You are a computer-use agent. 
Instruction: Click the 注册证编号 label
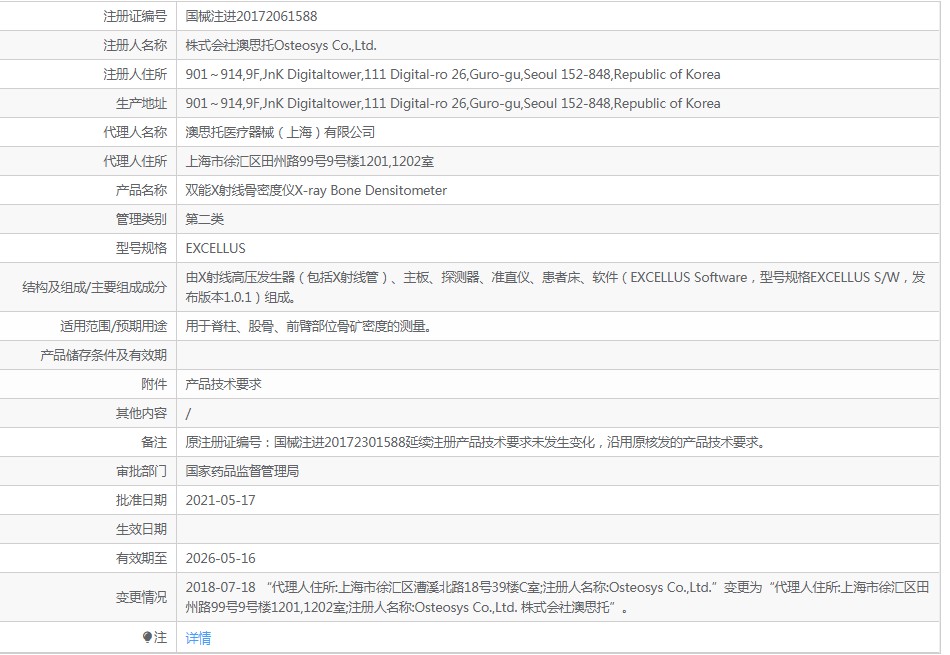tap(135, 16)
